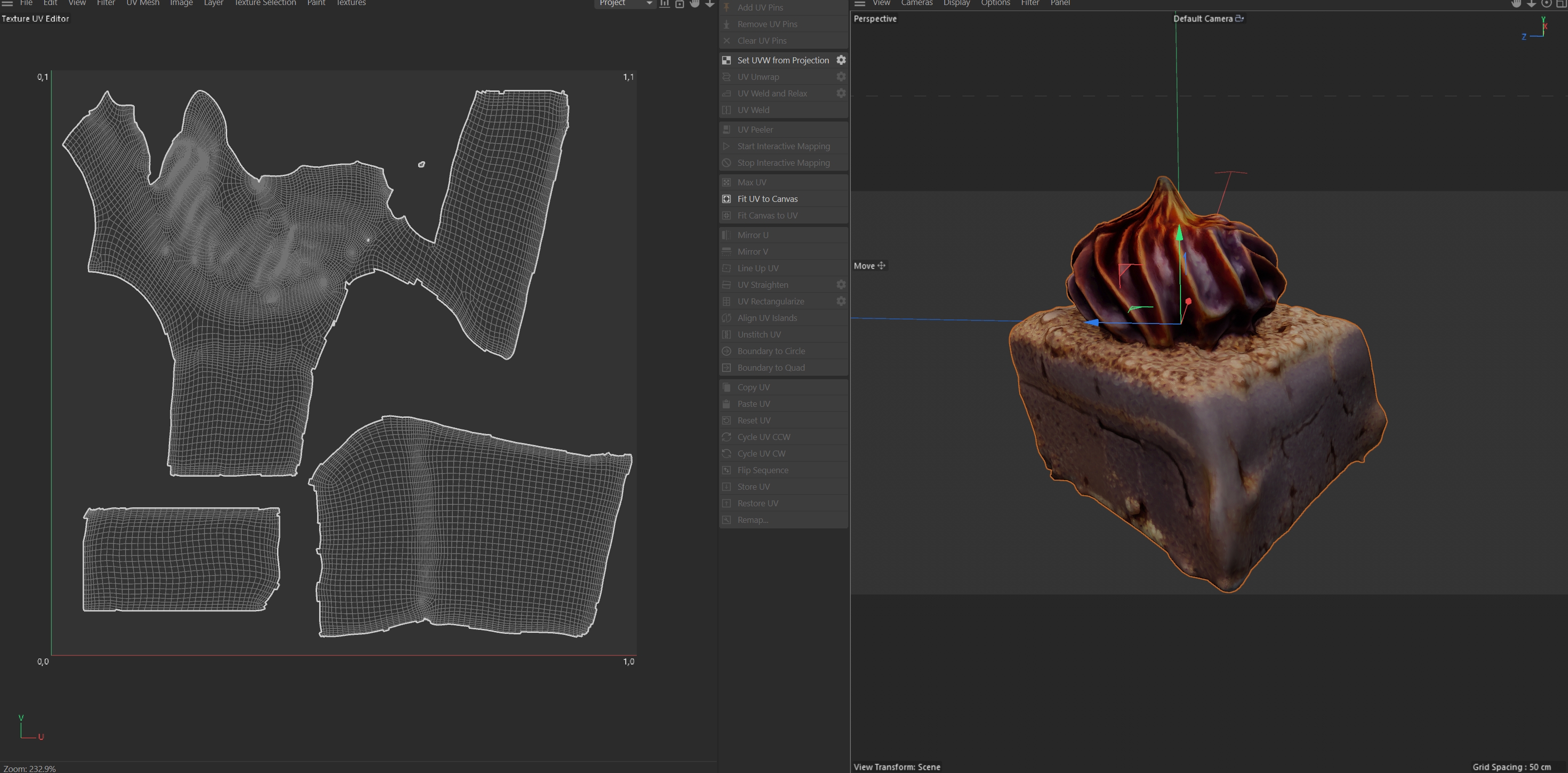Viewport: 1568px width, 773px height.
Task: Open Set UVW from Projection settings gear
Action: (841, 60)
